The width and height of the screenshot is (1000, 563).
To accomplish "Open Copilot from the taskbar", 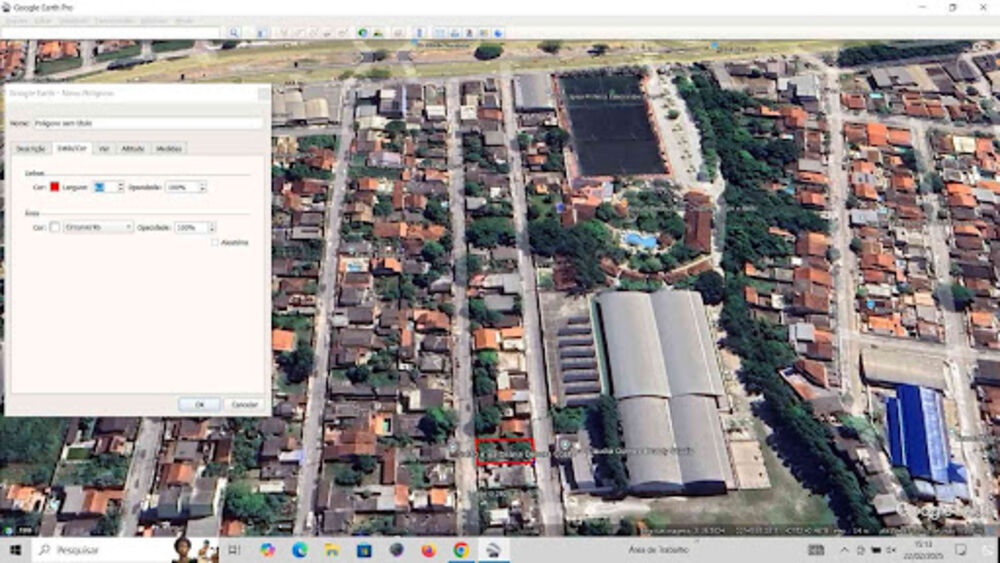I will (267, 550).
